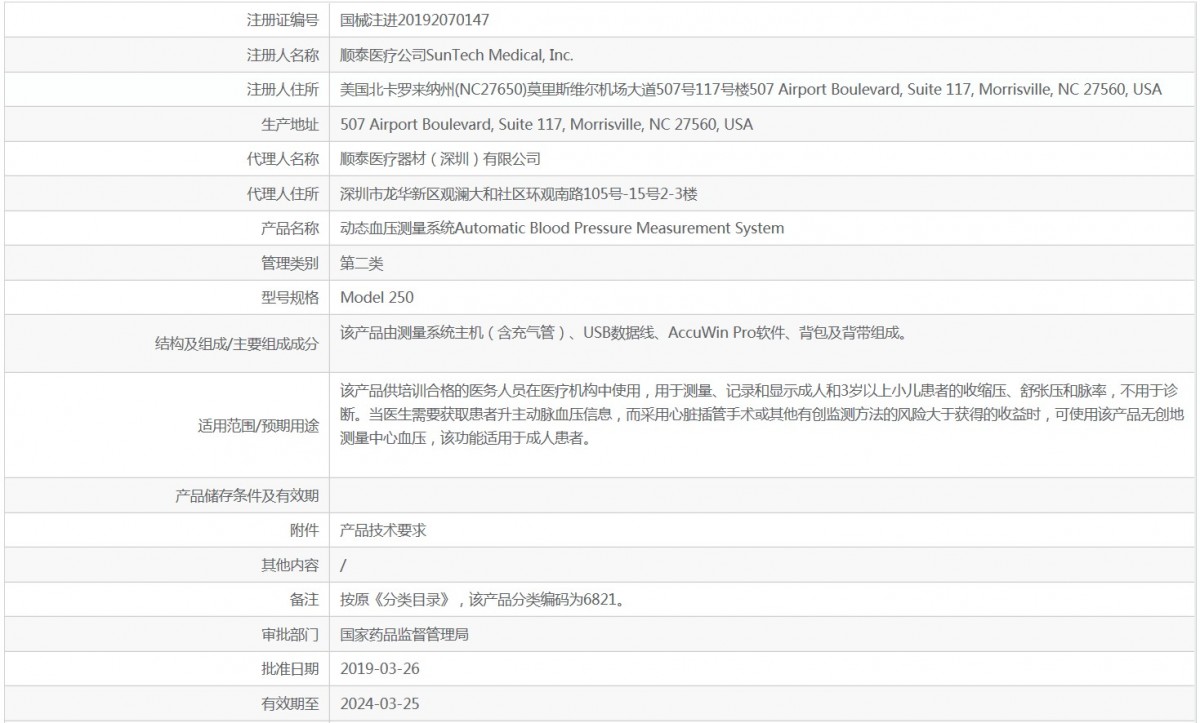Select composition text mentioning AccuWin Pro软件
Viewport: 1200px width, 723px height.
(624, 333)
